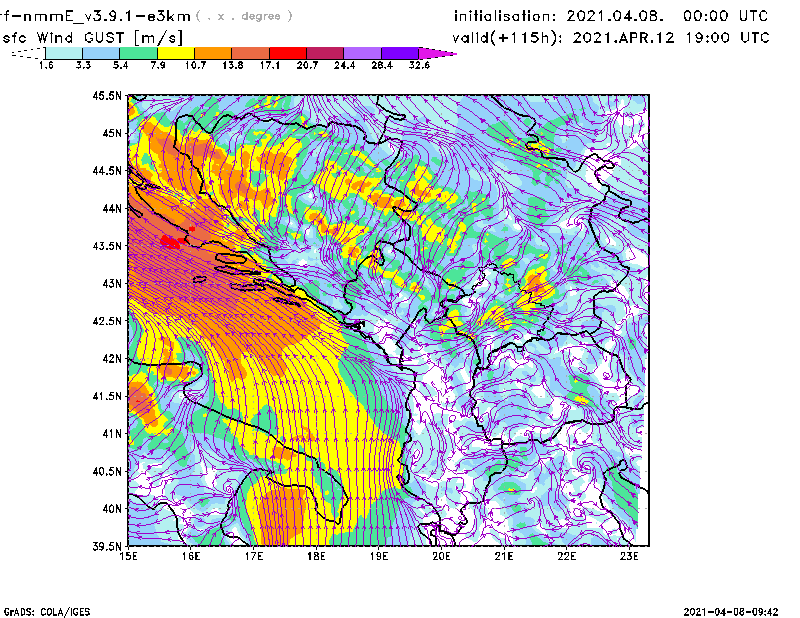The width and height of the screenshot is (800, 618).
Task: Click latitude label 39.5N
Action: (x=107, y=547)
